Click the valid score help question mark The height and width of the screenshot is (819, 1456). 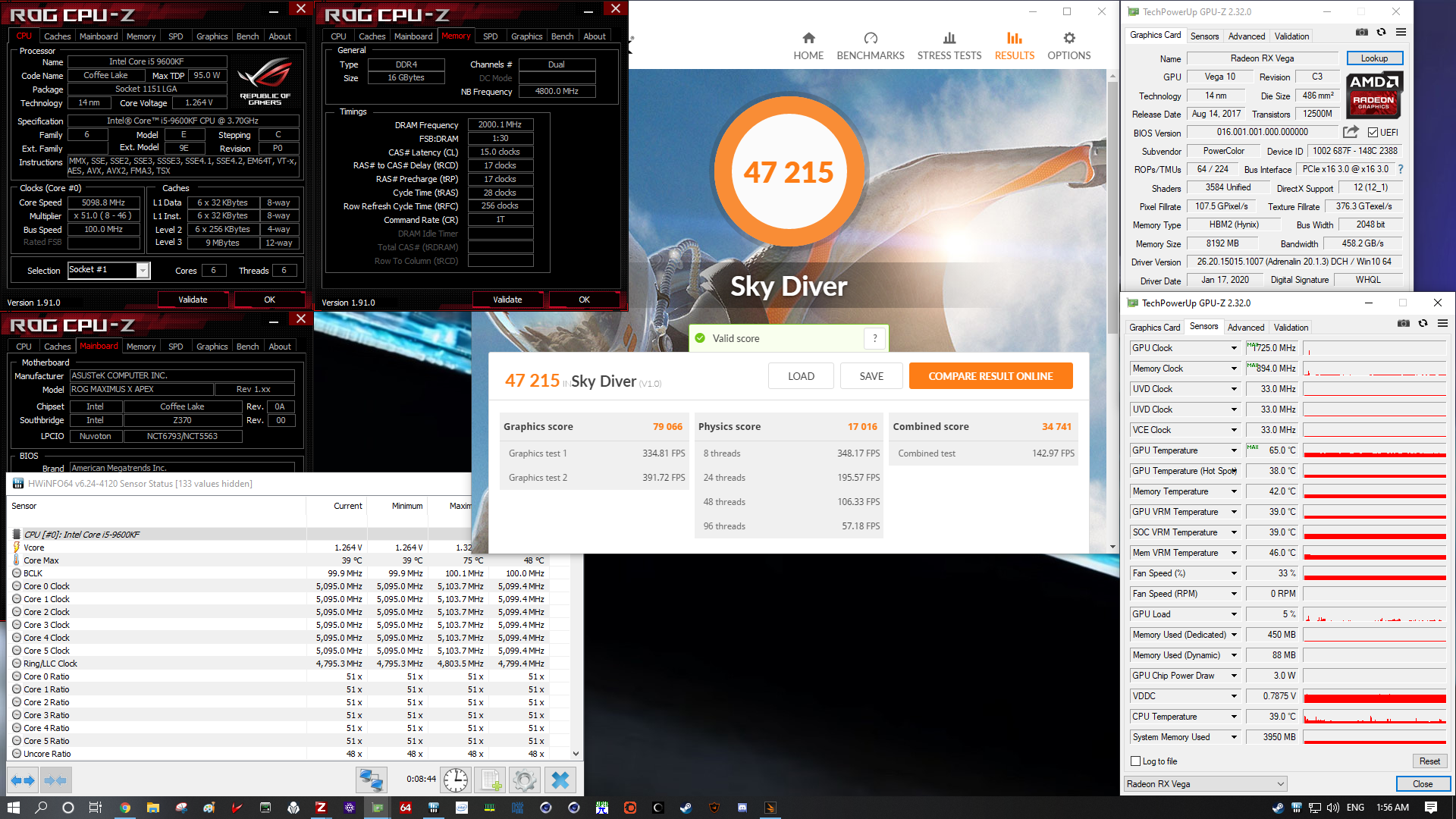[x=875, y=338]
